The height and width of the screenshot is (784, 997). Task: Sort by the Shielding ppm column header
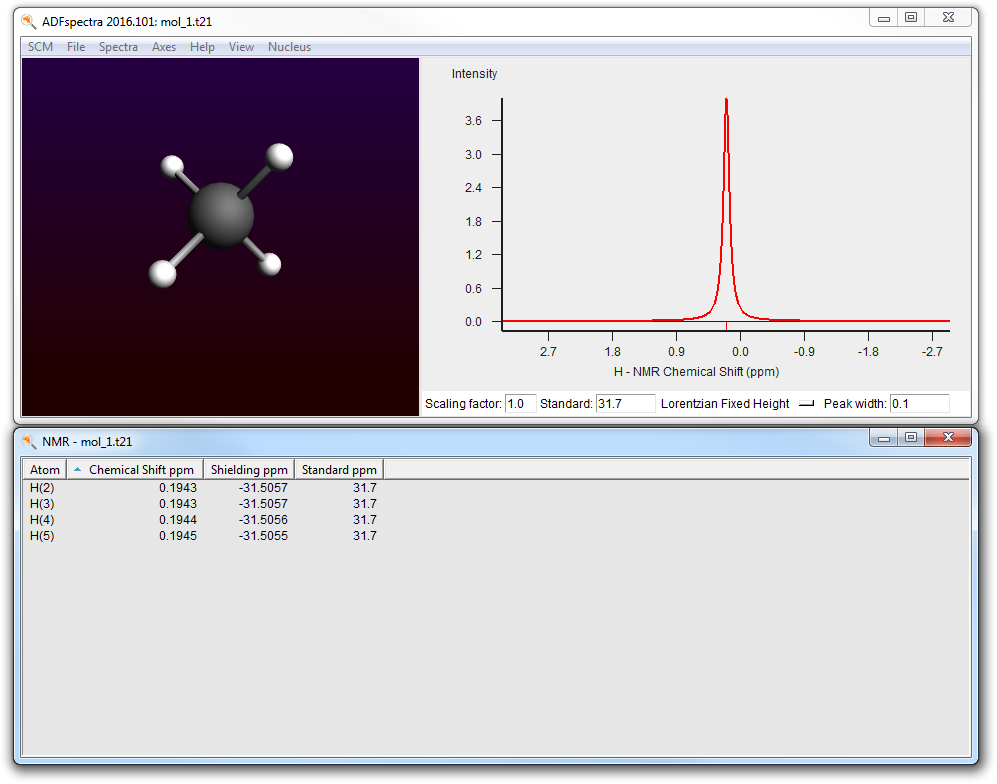pos(249,470)
